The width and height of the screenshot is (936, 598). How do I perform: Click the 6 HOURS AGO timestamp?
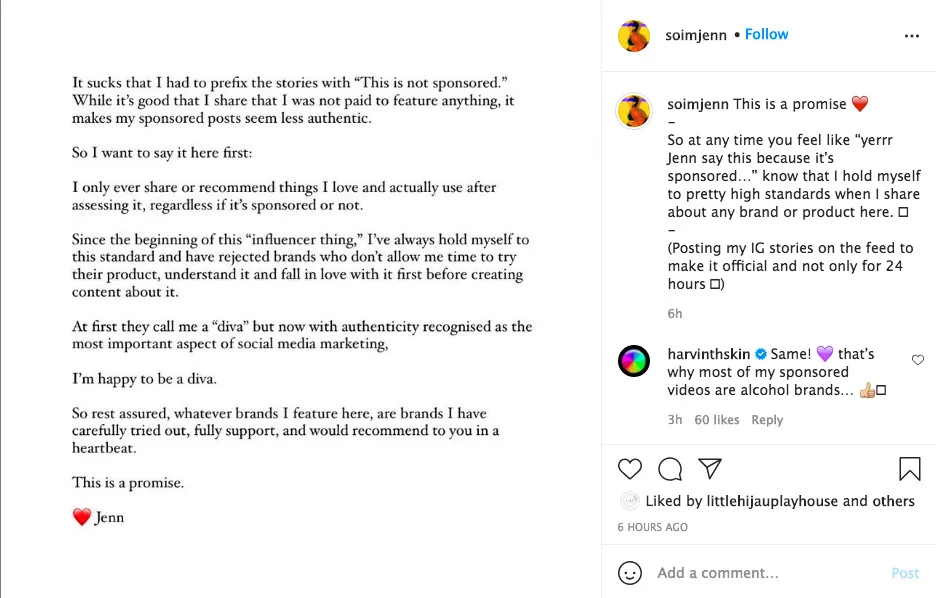[x=652, y=527]
